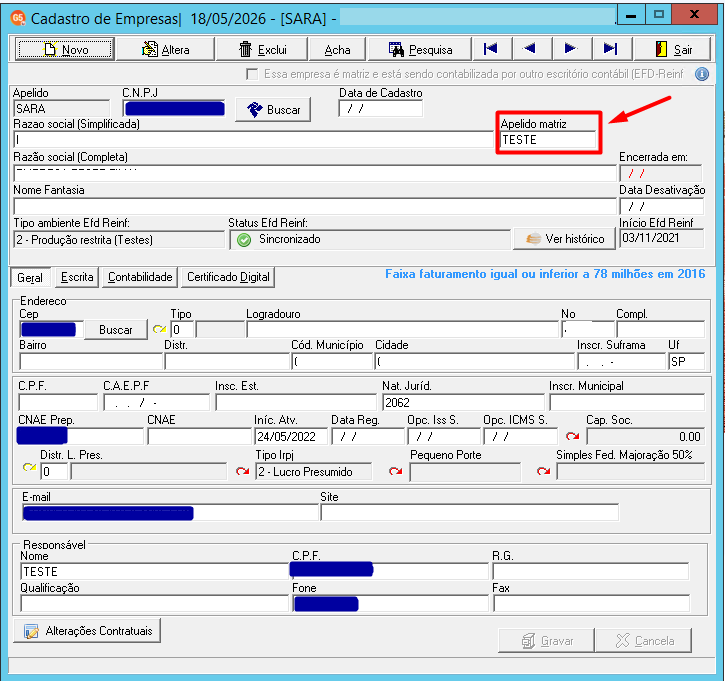Go to first record arrow
The height and width of the screenshot is (681, 725).
(x=491, y=49)
